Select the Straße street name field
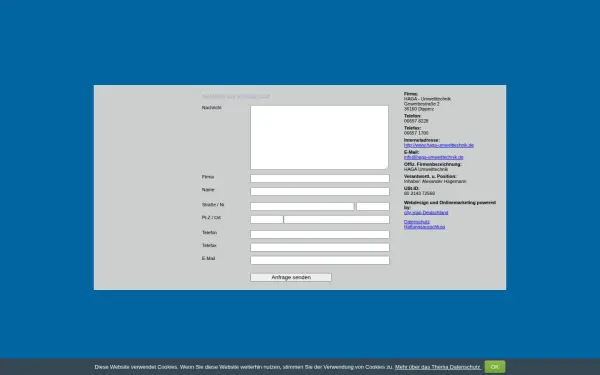This screenshot has height=375, width=600. pyautogui.click(x=302, y=207)
